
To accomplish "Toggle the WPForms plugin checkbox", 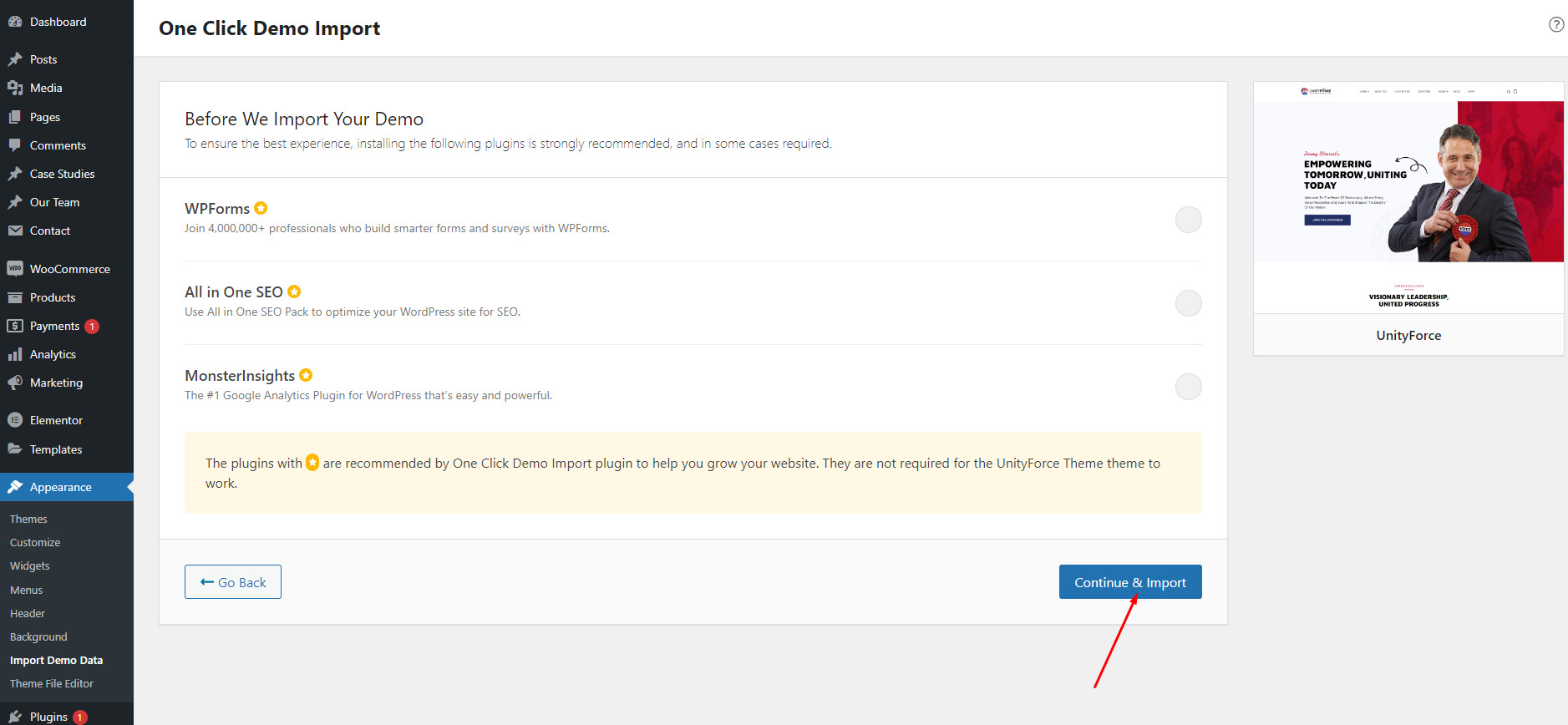I will pos(1188,220).
